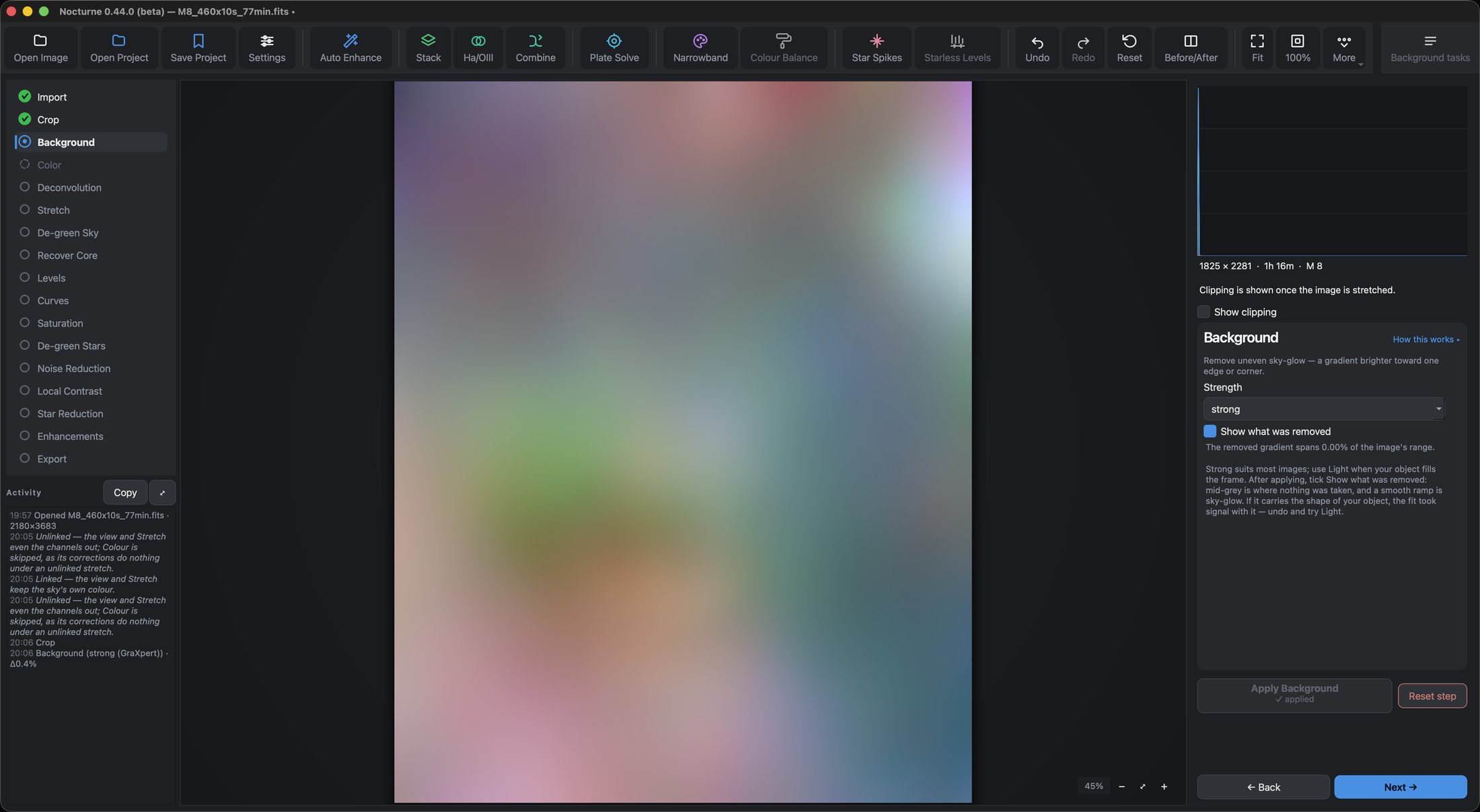Go Back to the previous step
The width and height of the screenshot is (1480, 812).
click(x=1263, y=787)
